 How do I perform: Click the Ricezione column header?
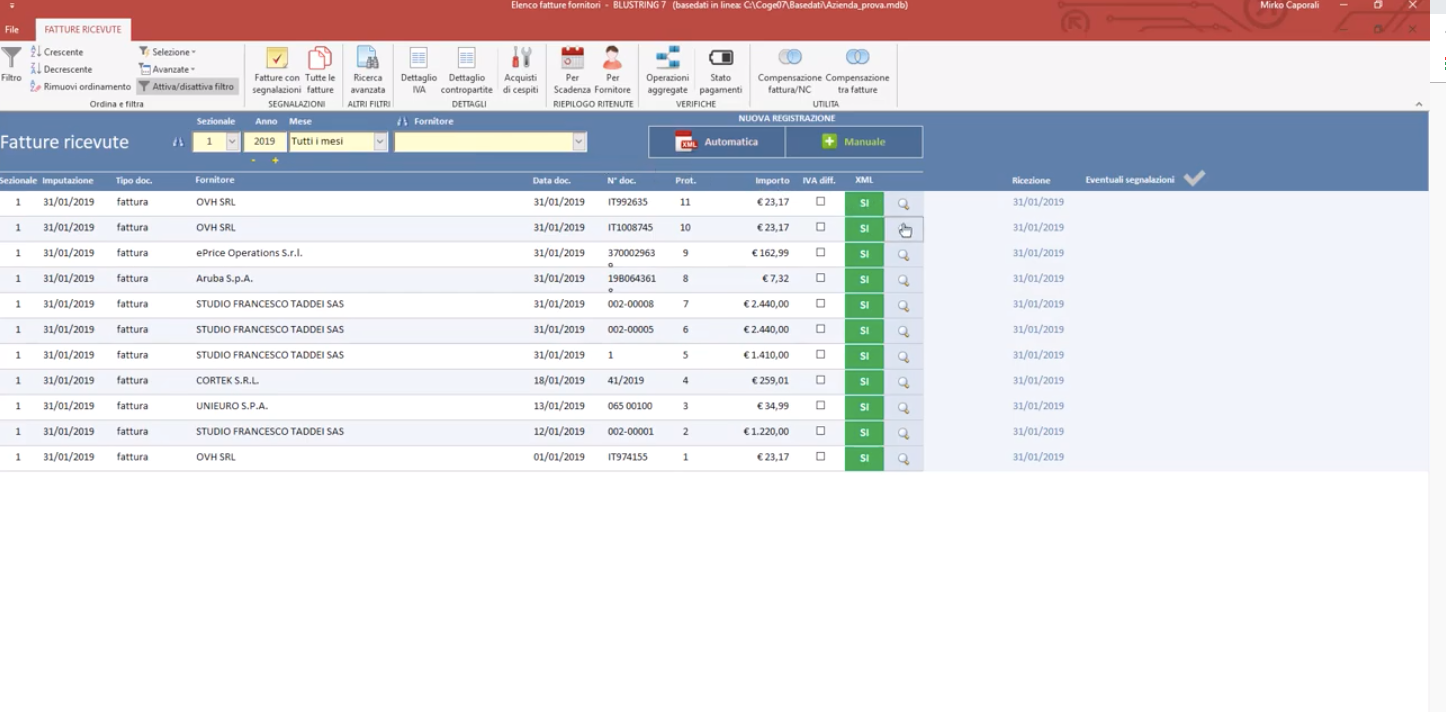(1031, 180)
